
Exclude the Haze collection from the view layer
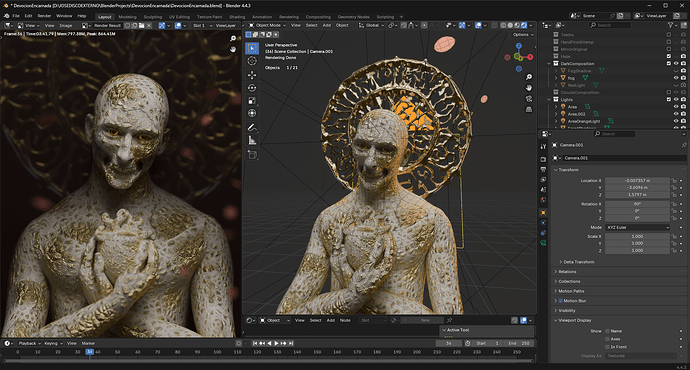click(x=669, y=56)
